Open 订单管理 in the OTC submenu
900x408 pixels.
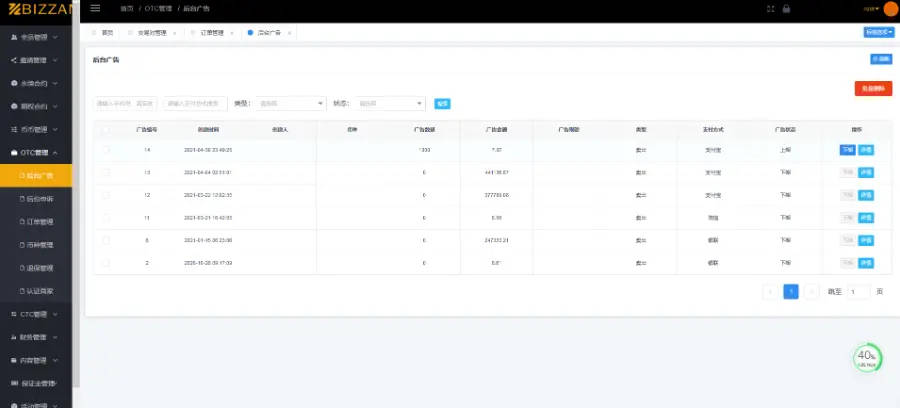36,222
